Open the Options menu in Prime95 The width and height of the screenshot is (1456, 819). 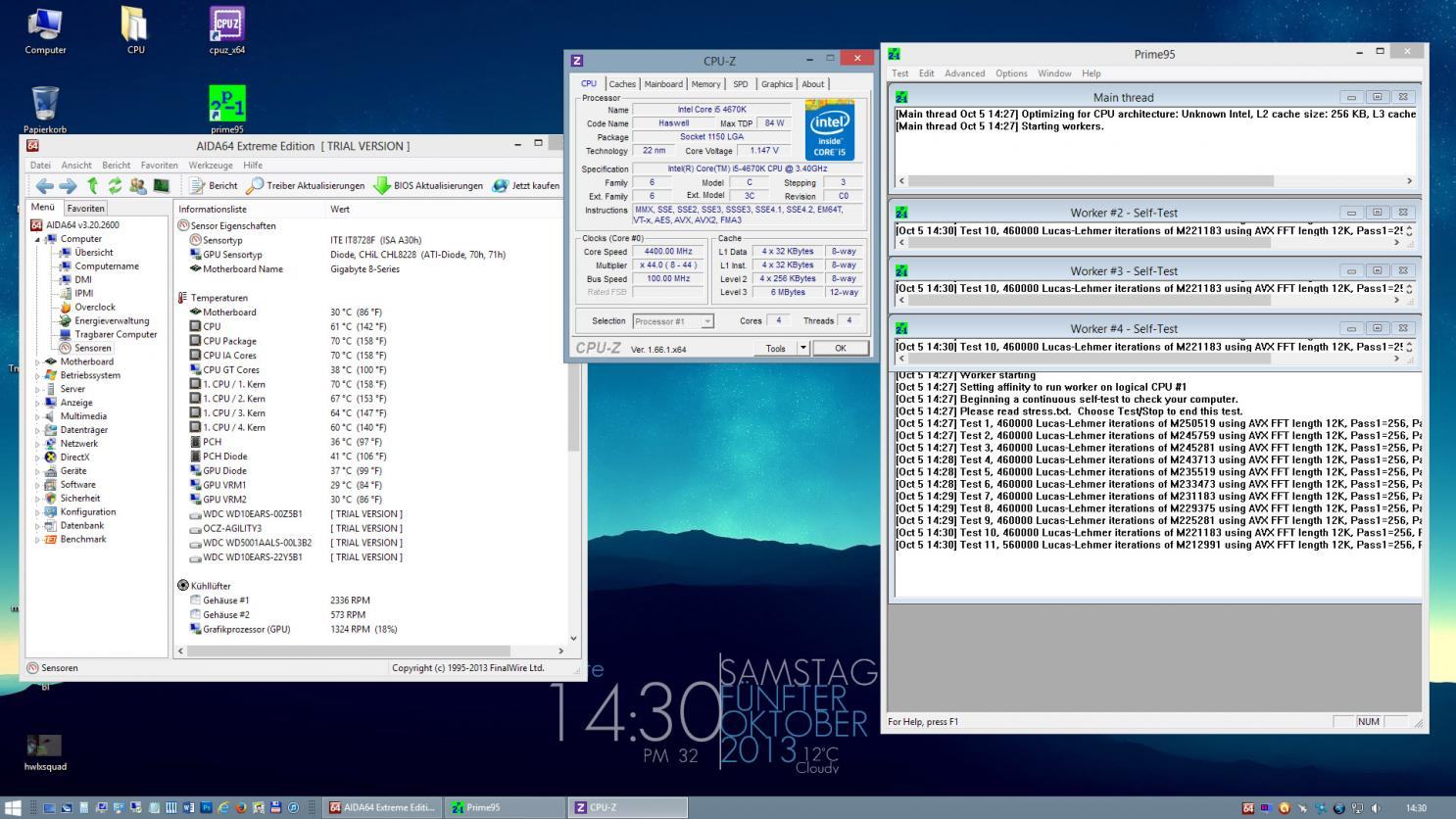point(1011,73)
